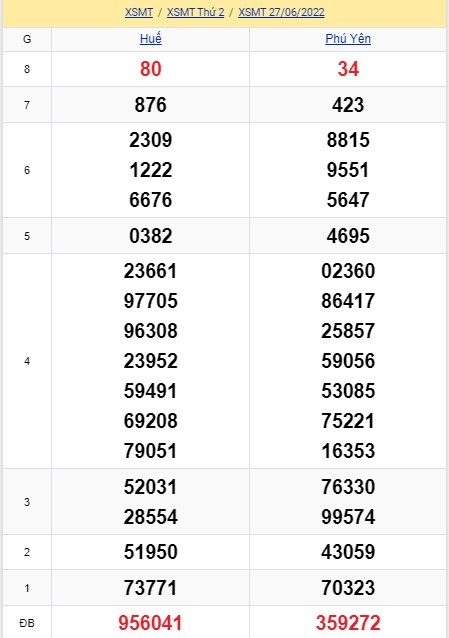449x638 pixels.
Task: Click Huế second prize 51950
Action: pos(151,552)
